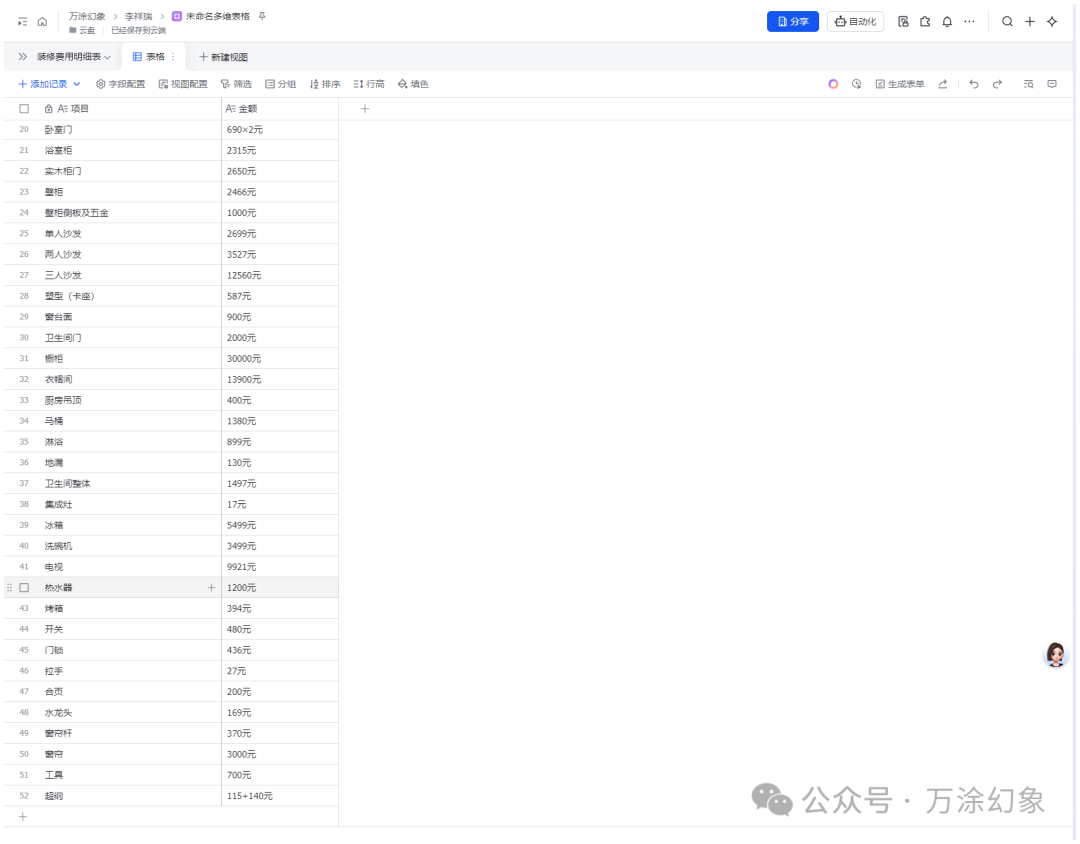Open notifications bell icon
The image size is (1080, 844).
947,22
